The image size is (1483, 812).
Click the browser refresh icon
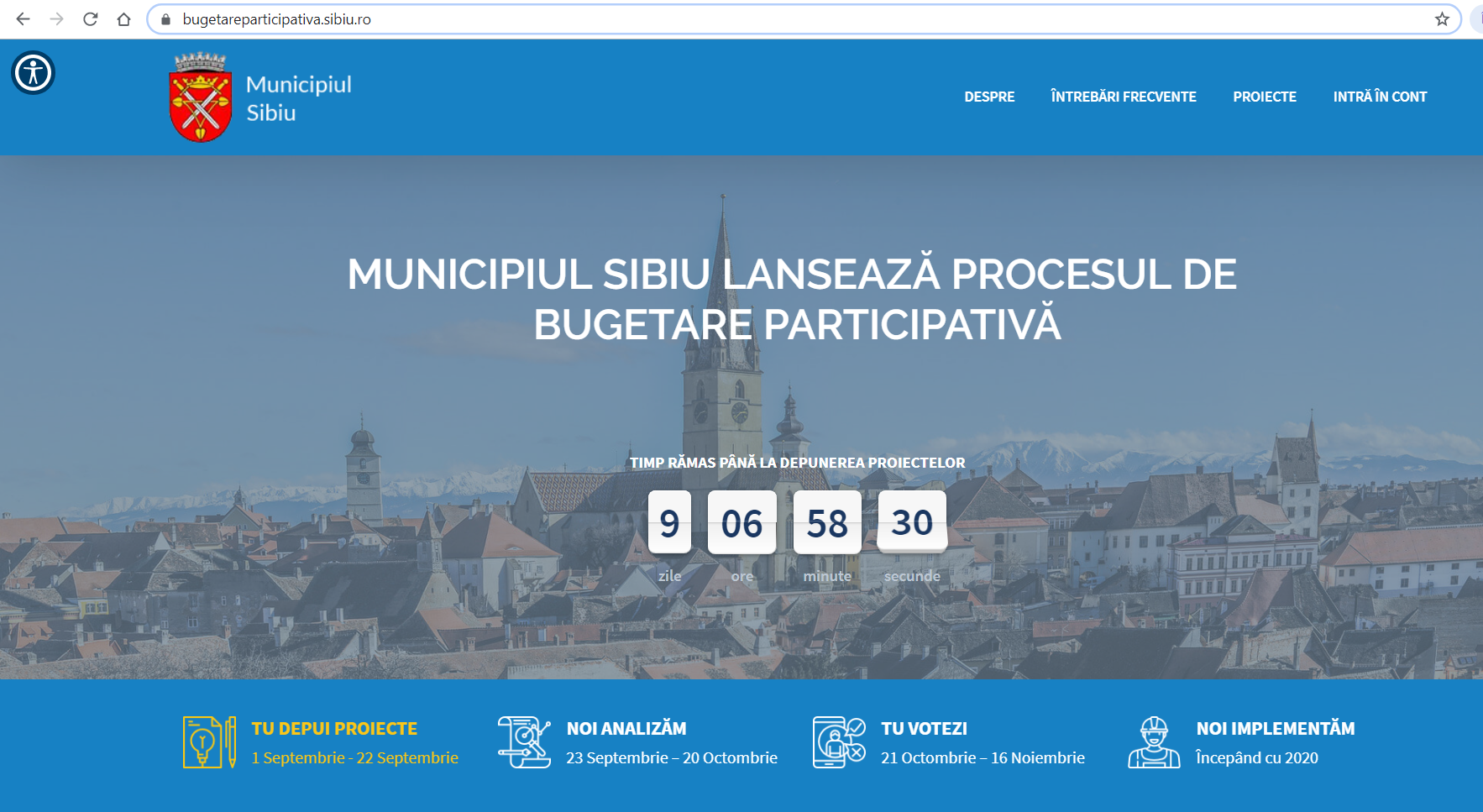coord(88,18)
